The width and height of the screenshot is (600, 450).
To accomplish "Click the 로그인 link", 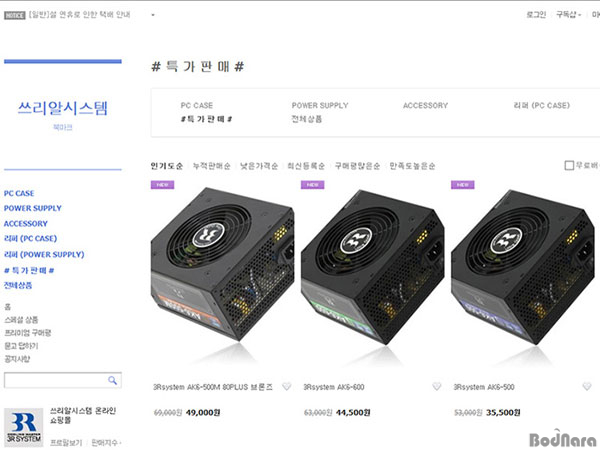I will [536, 15].
